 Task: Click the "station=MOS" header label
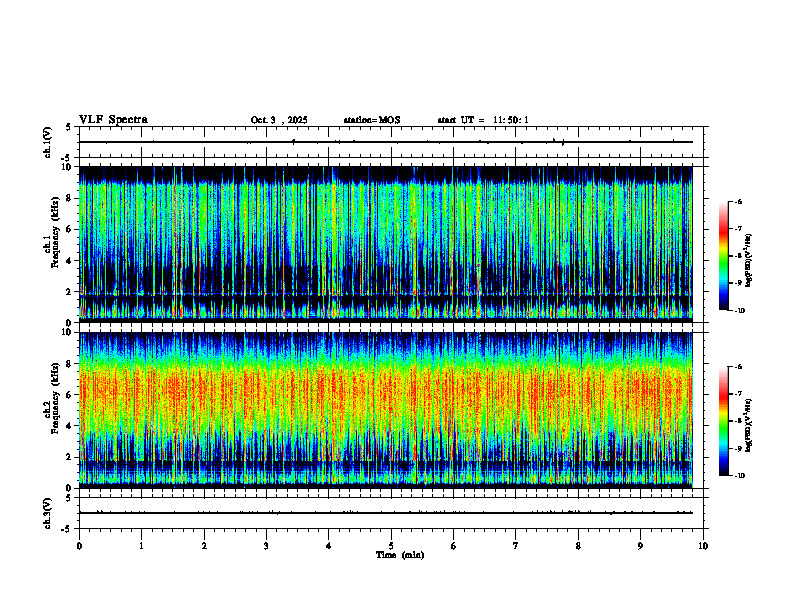[x=372, y=120]
